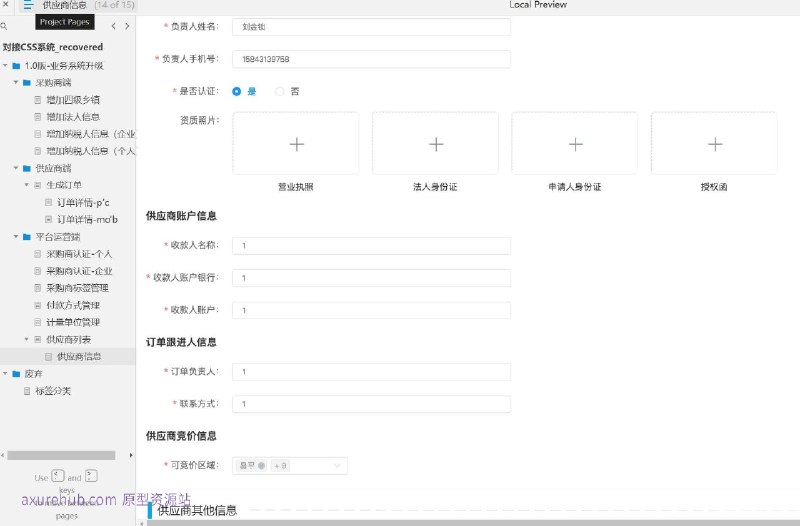Open the 可竞价区域 dropdown arrow
Screen dimensions: 800x526
pos(337,465)
